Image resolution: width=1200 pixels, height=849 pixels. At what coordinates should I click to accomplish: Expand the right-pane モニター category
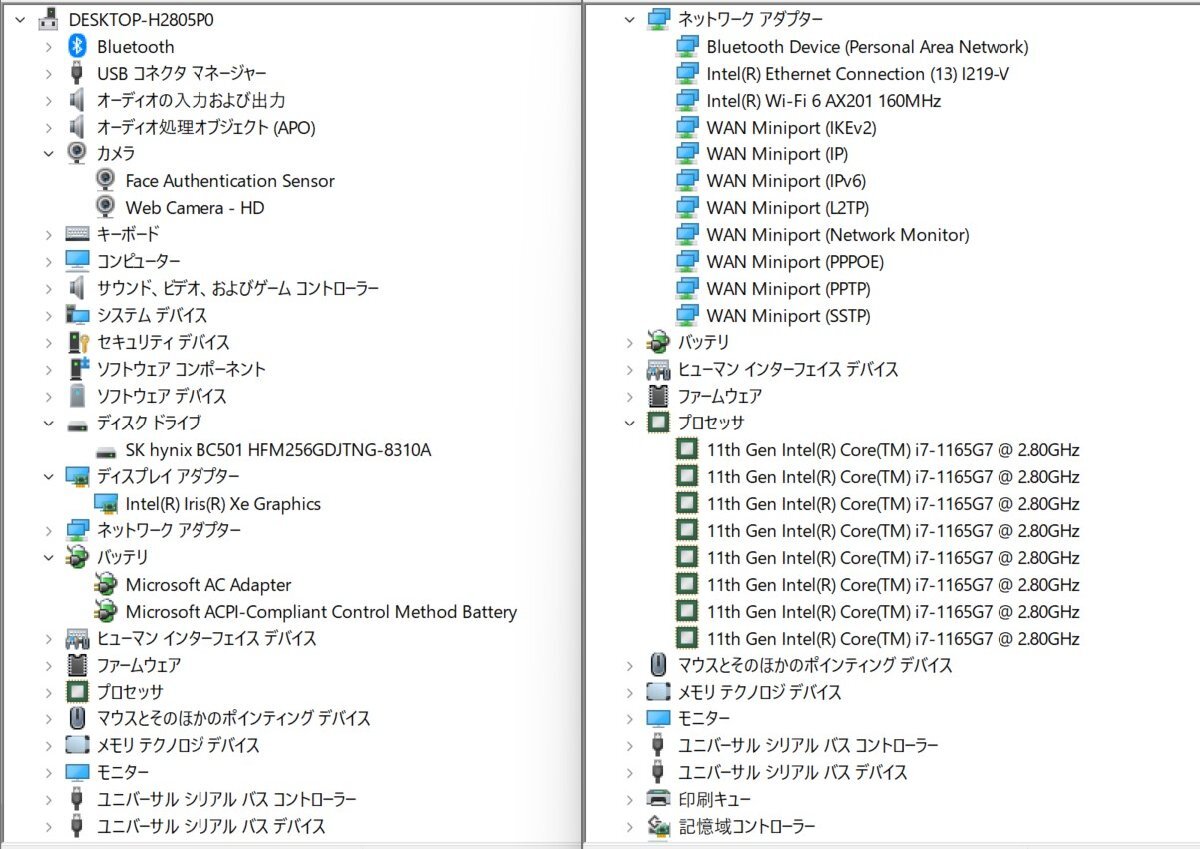629,718
